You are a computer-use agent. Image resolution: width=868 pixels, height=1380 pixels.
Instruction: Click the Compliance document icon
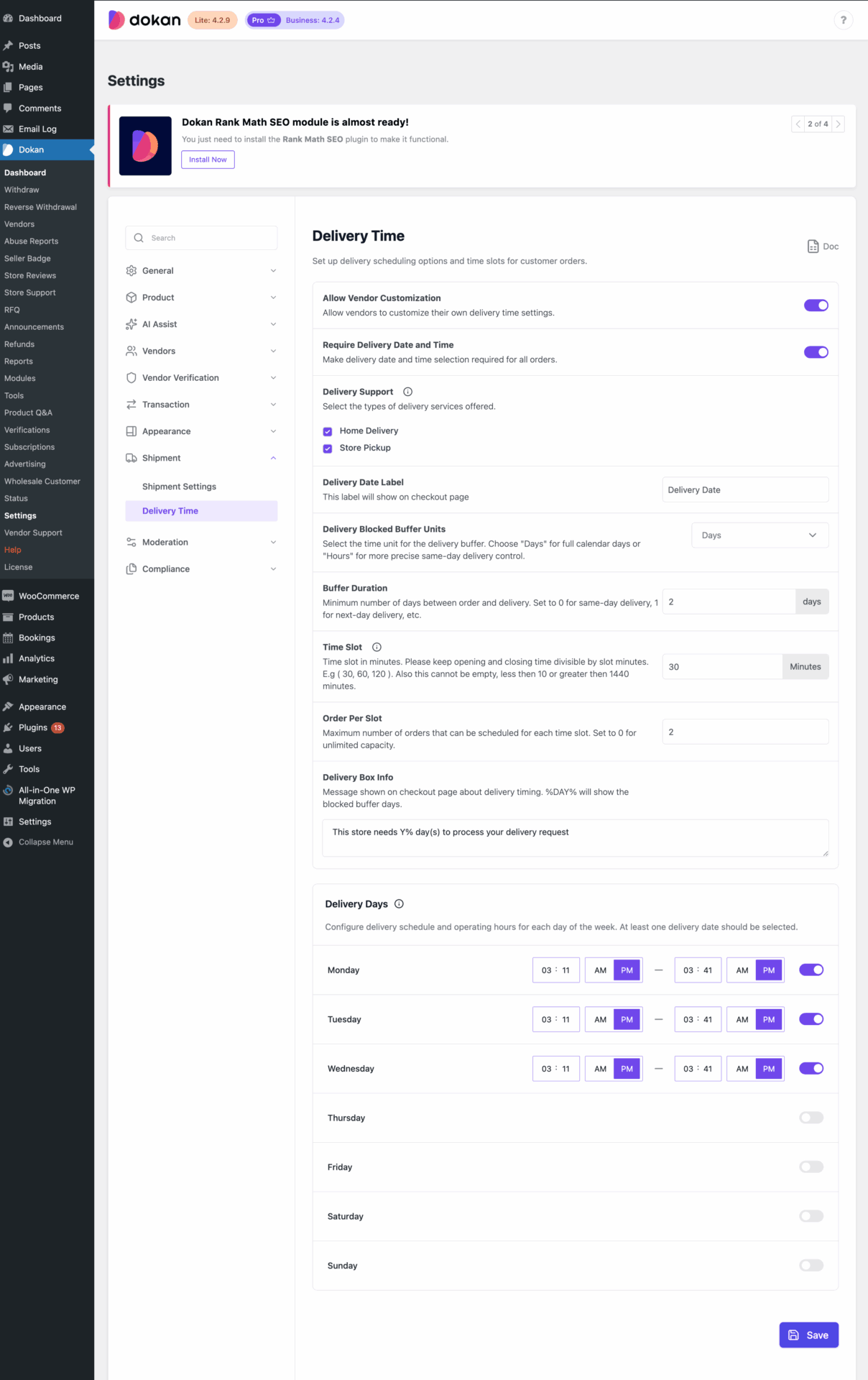click(x=131, y=569)
